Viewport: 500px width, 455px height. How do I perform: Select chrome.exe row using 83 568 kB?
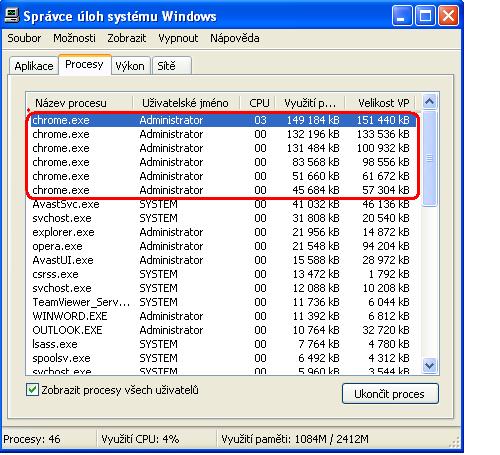(223, 162)
